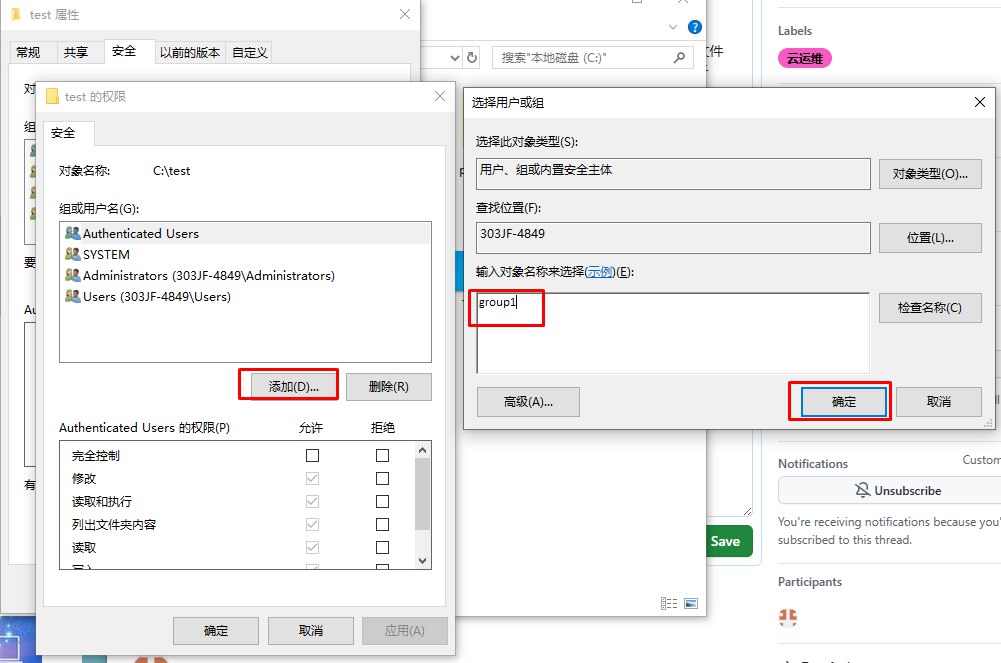Click the participant avatar
This screenshot has height=663, width=1001.
coord(788,617)
